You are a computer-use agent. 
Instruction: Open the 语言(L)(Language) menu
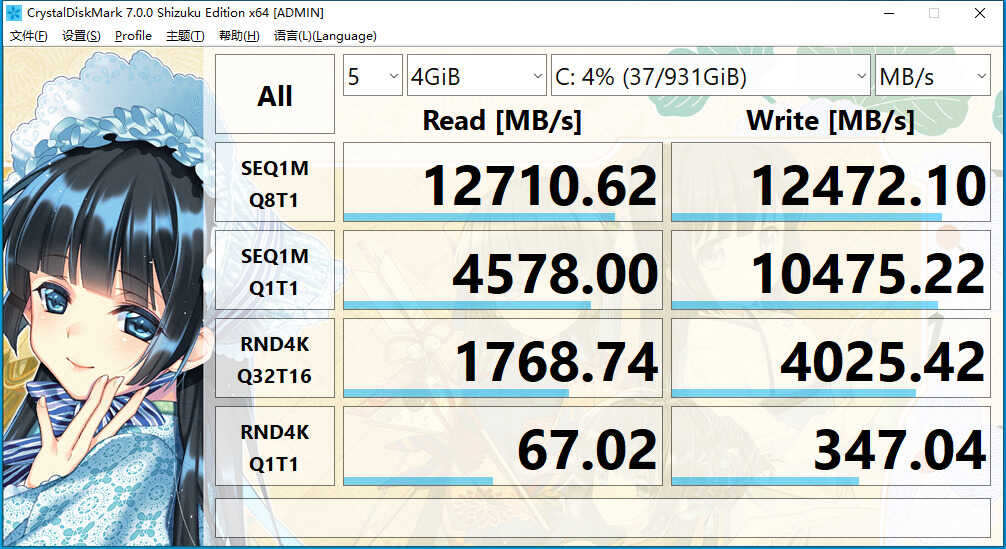(x=325, y=36)
